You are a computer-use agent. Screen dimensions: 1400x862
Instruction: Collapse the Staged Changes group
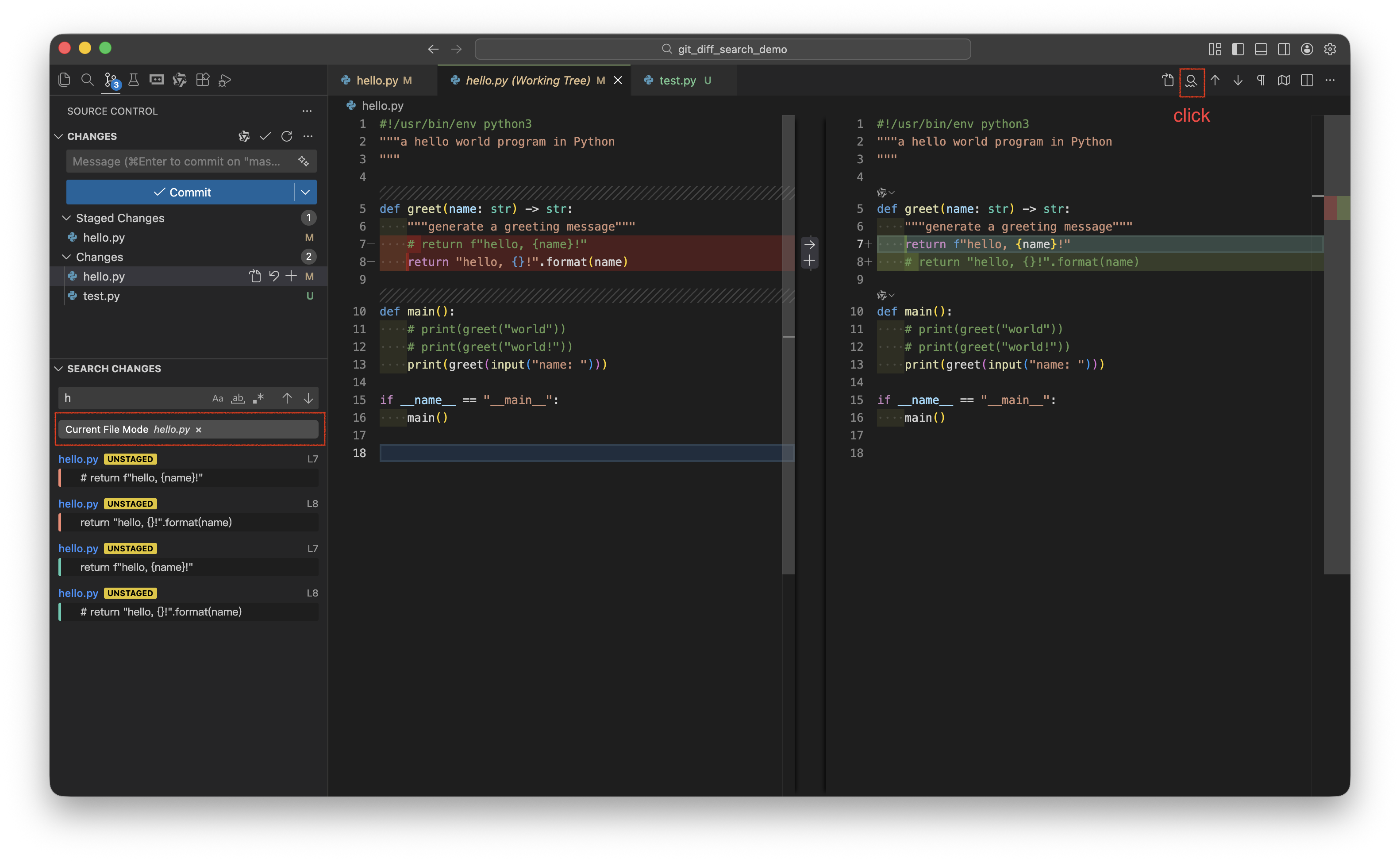click(66, 218)
